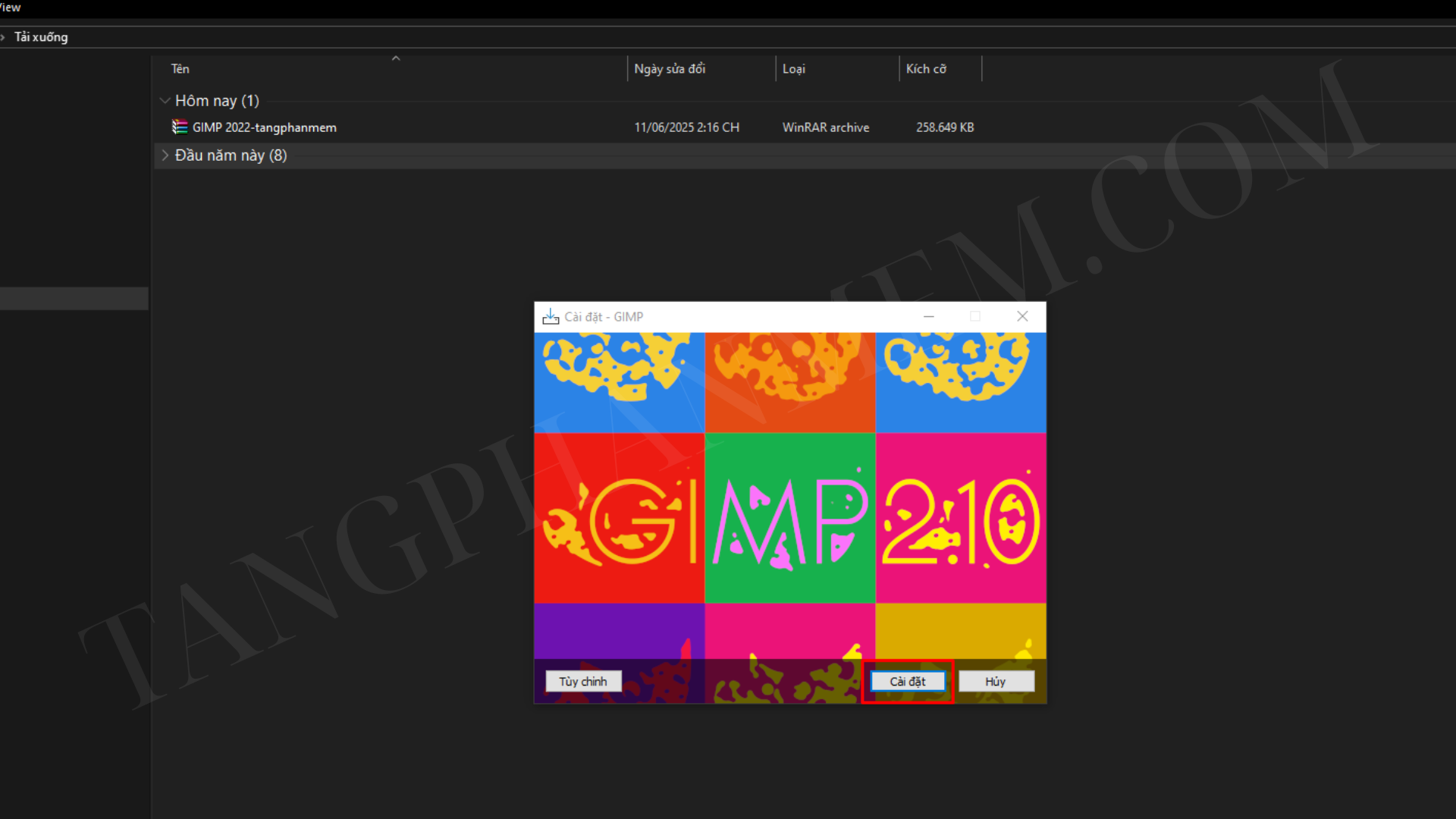Click the installer icon in GIMP setup title bar
This screenshot has height=819, width=1456.
click(551, 317)
